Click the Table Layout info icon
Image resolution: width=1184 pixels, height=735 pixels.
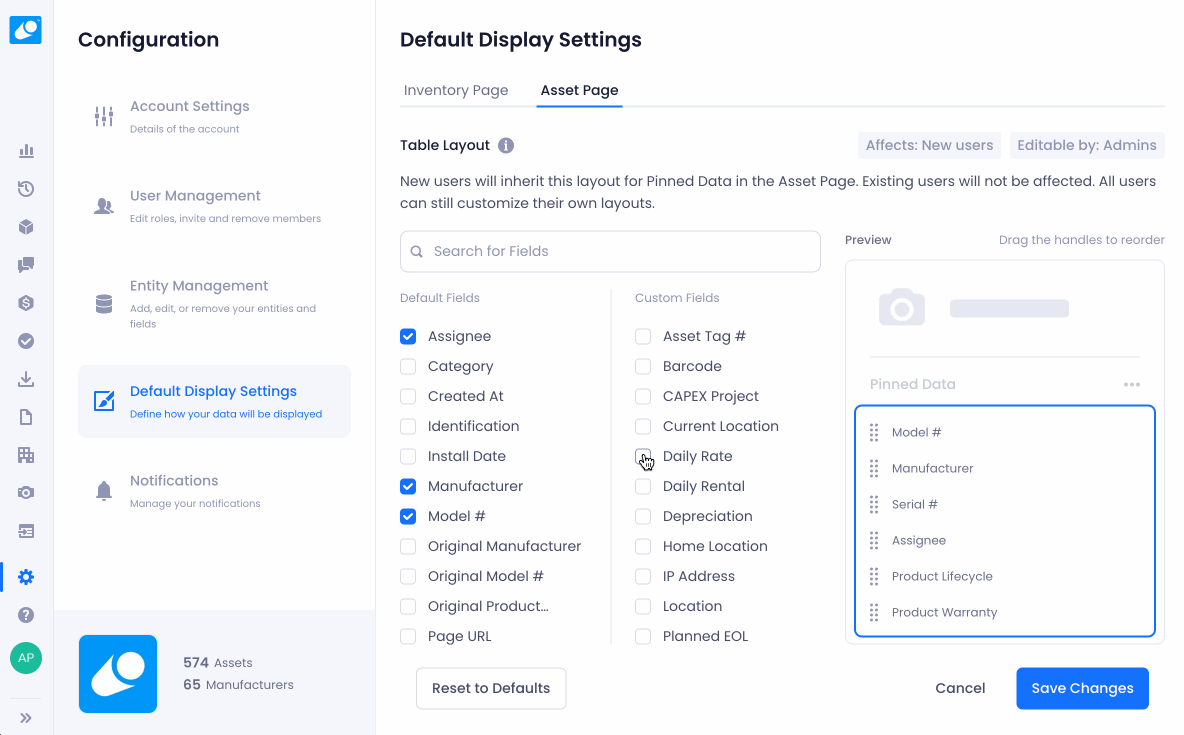click(x=506, y=145)
